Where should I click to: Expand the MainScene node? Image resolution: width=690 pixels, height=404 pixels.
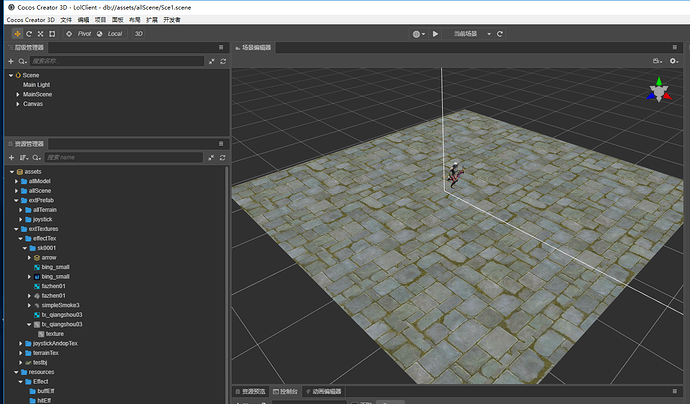tap(18, 94)
